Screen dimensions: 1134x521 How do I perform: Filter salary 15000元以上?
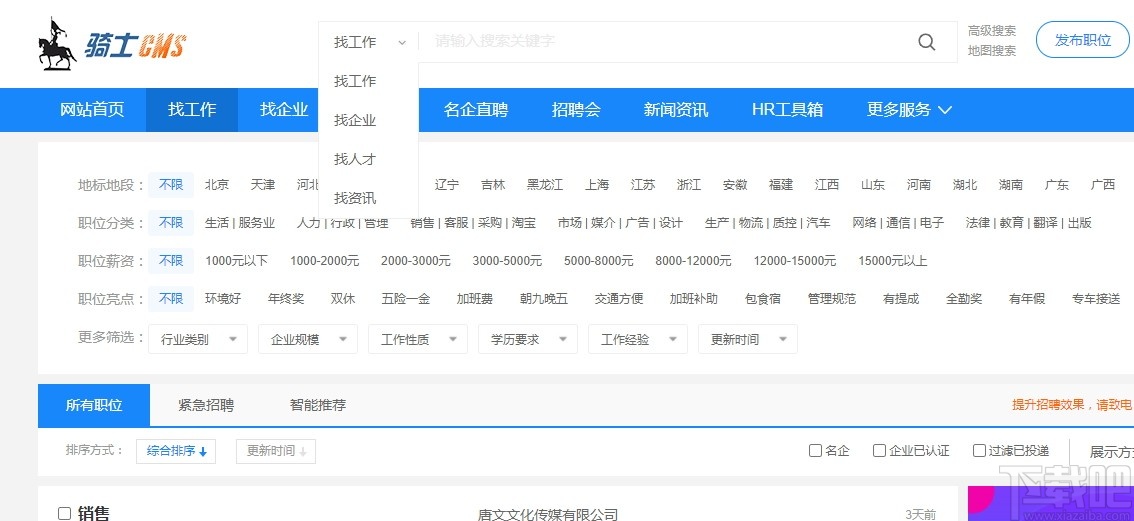click(x=892, y=260)
